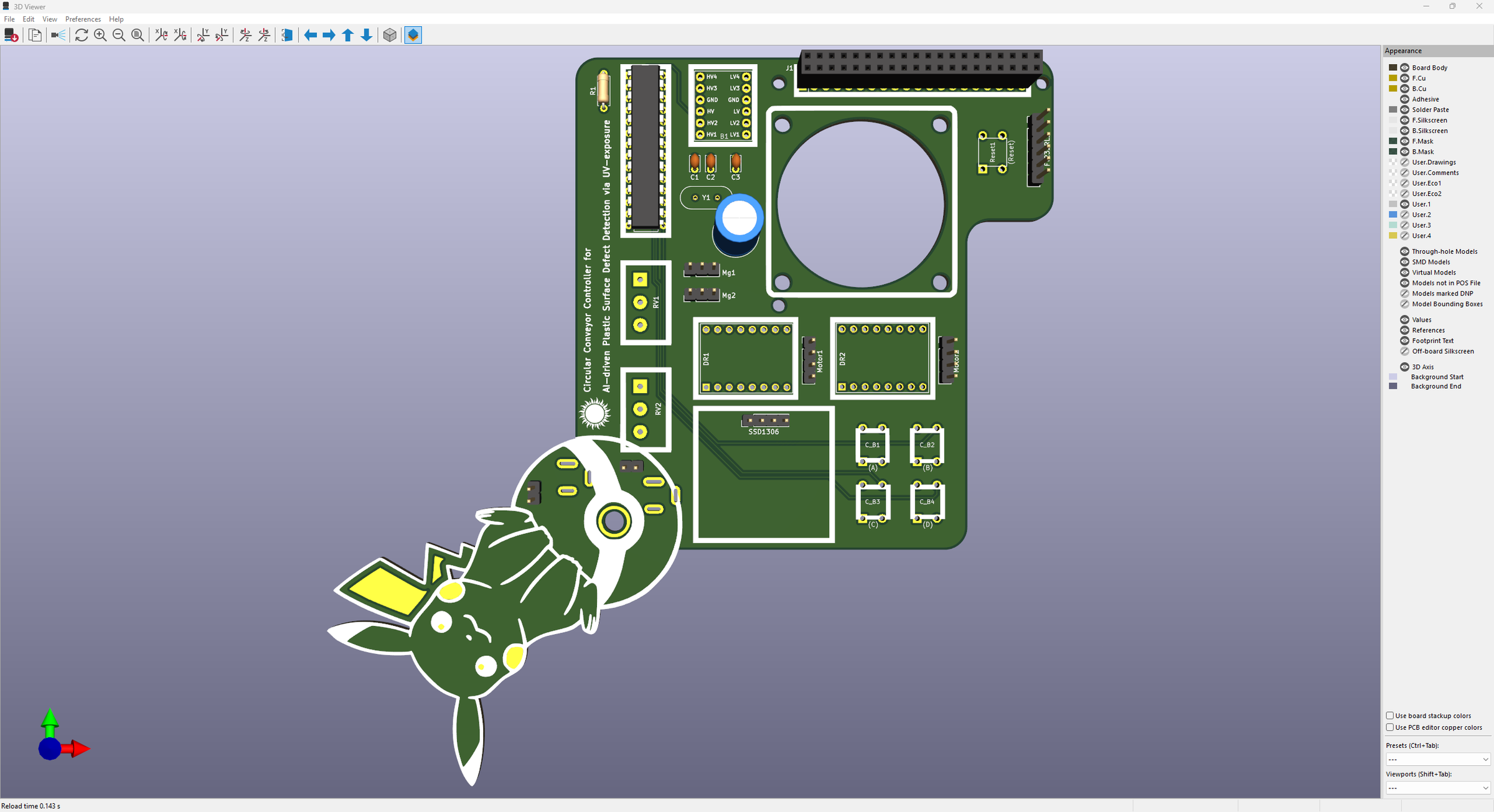Image resolution: width=1494 pixels, height=812 pixels.
Task: Enable Use PCB editor copper colors
Action: coord(1390,727)
